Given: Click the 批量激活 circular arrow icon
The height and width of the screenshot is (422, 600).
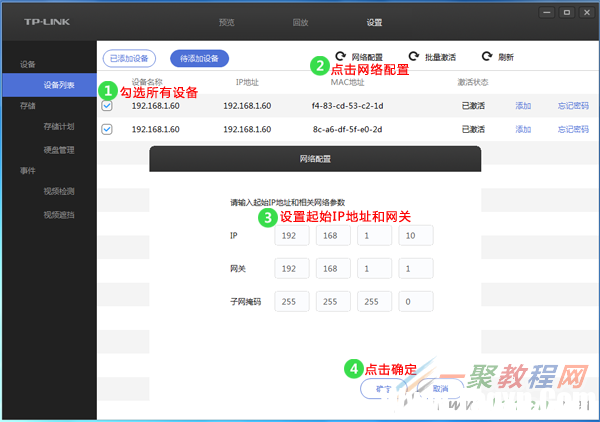Looking at the screenshot, I should click(414, 56).
